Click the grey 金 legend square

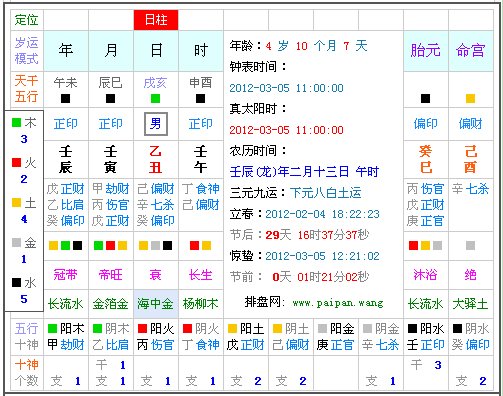(x=16, y=242)
